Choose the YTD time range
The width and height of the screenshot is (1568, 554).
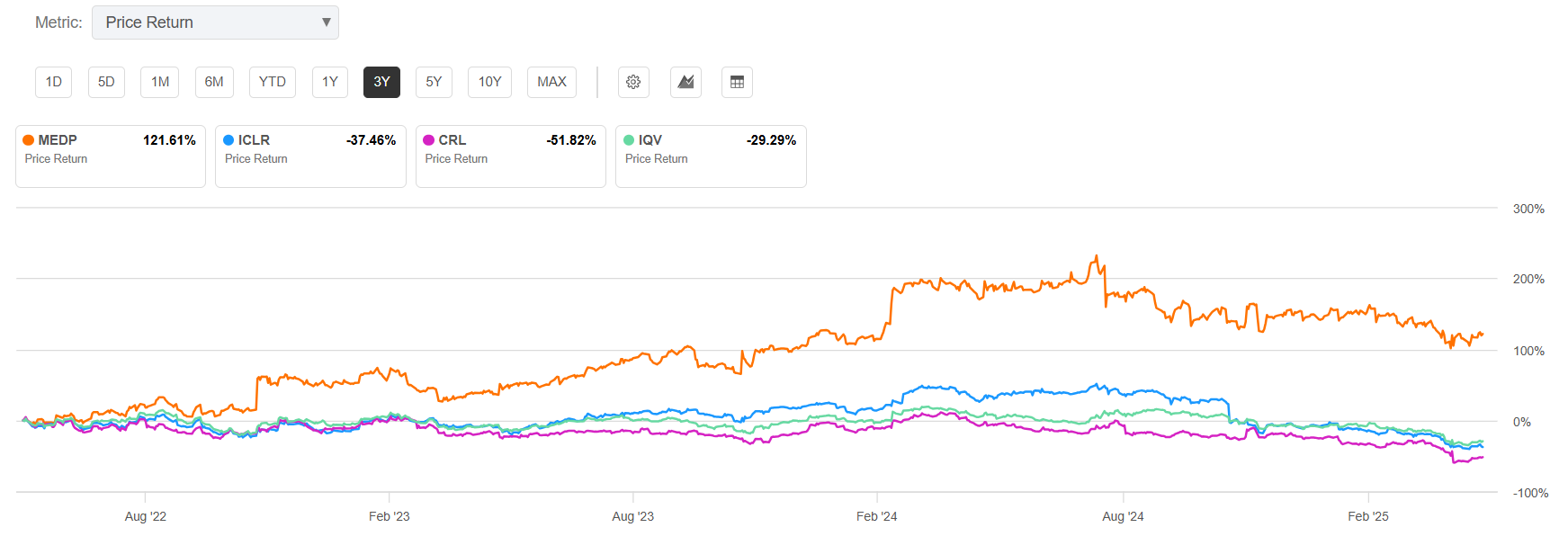point(272,82)
